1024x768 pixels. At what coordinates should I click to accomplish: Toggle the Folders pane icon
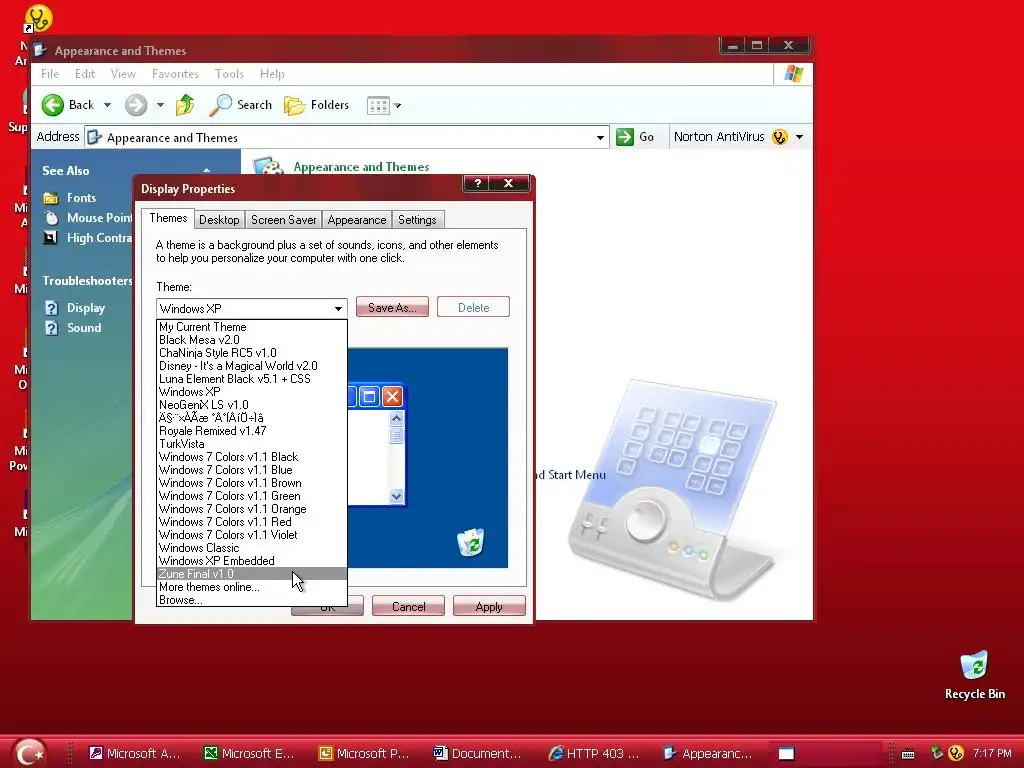[x=295, y=105]
